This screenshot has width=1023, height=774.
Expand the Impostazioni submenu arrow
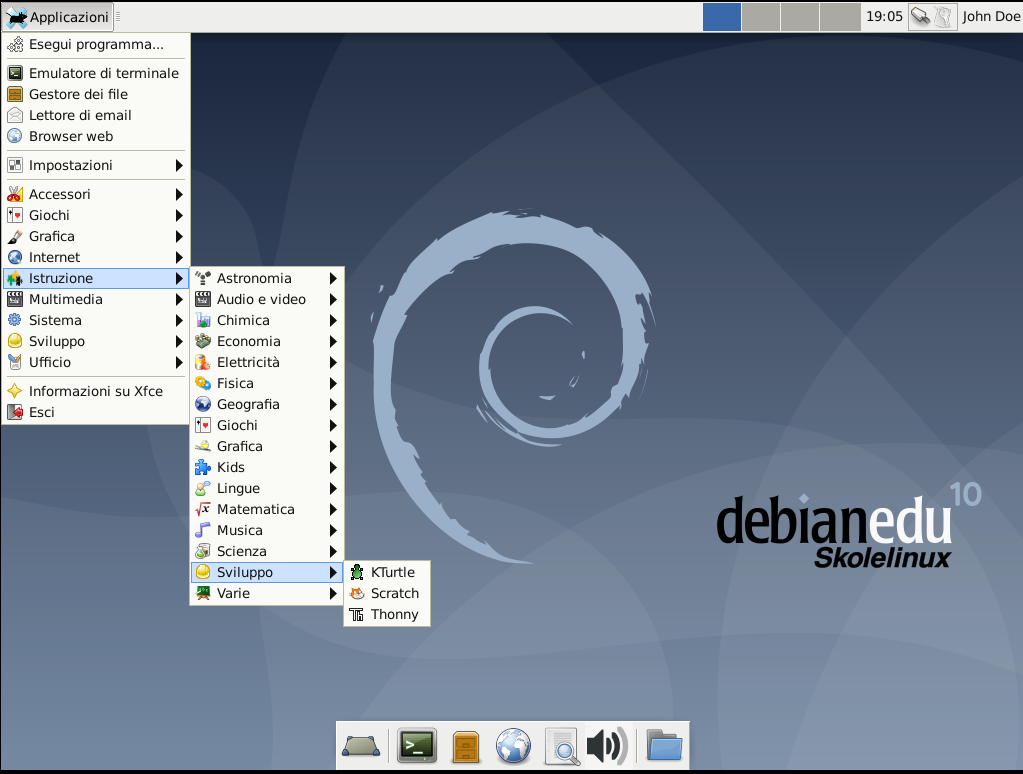pyautogui.click(x=179, y=165)
